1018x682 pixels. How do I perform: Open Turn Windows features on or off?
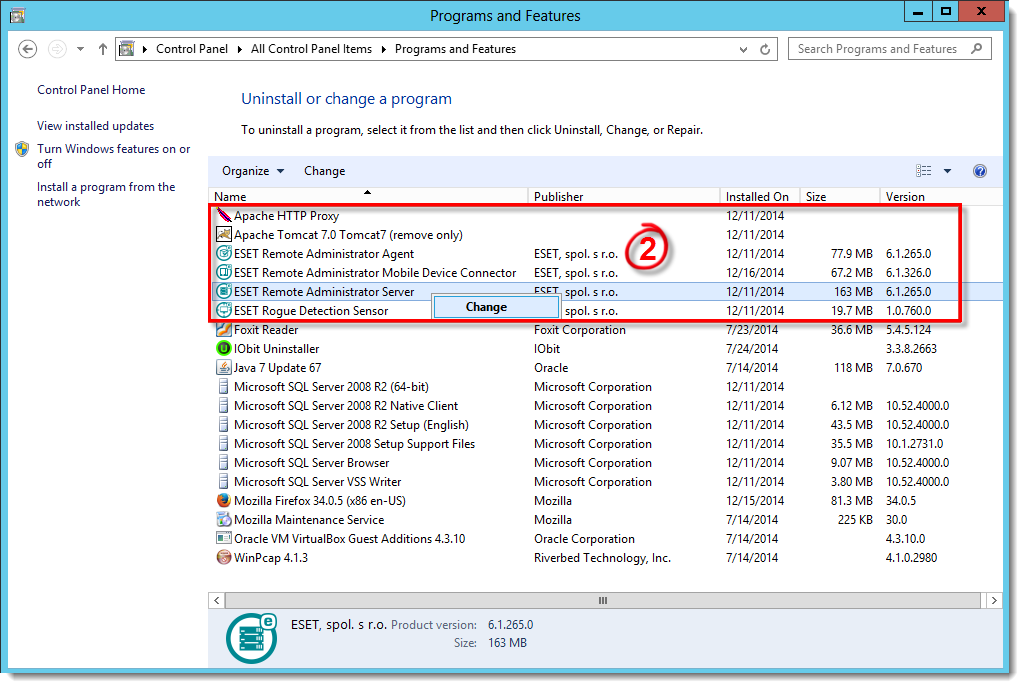113,156
